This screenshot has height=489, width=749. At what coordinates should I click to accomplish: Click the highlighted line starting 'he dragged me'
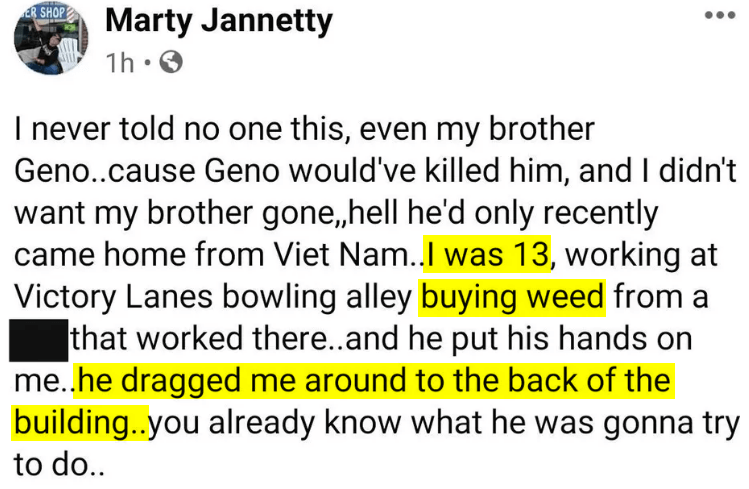pos(374,381)
